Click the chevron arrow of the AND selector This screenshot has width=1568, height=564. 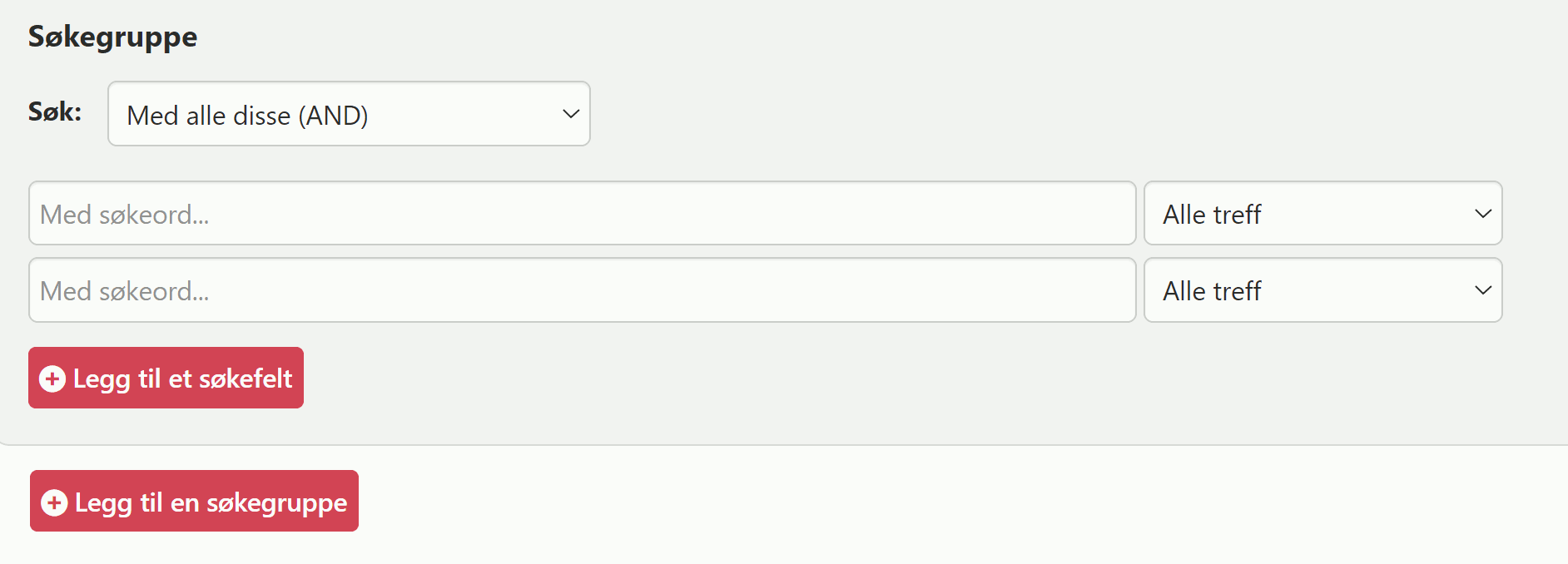pyautogui.click(x=570, y=114)
